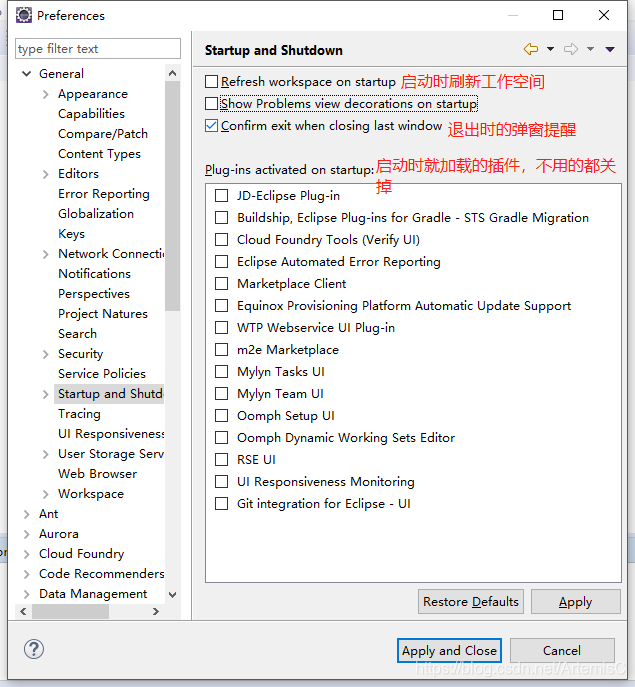Screen dimensions: 635x687
Task: Open Notifications preferences
Action: coord(95,274)
